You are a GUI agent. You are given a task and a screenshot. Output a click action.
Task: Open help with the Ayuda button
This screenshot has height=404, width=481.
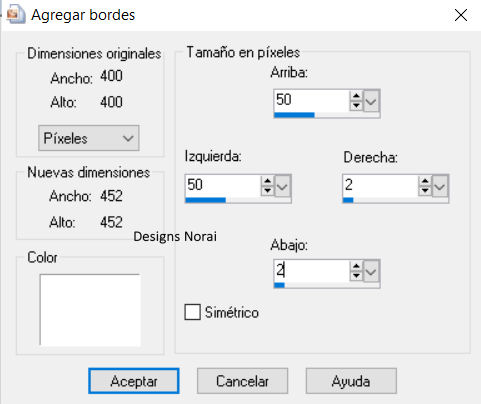[351, 381]
